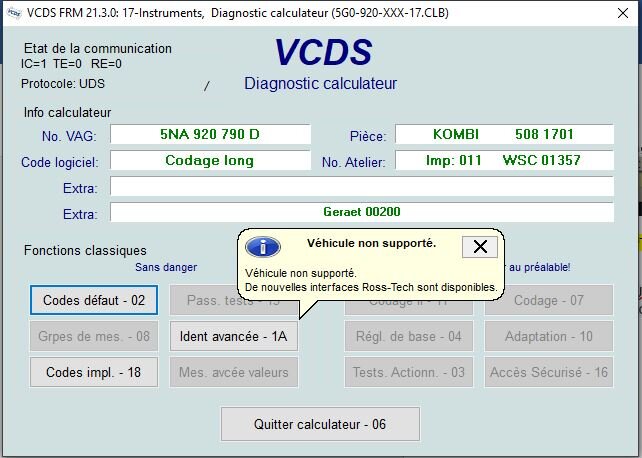This screenshot has height=458, width=642.
Task: Click the bold Véhicule non supporté title
Action: tap(371, 243)
